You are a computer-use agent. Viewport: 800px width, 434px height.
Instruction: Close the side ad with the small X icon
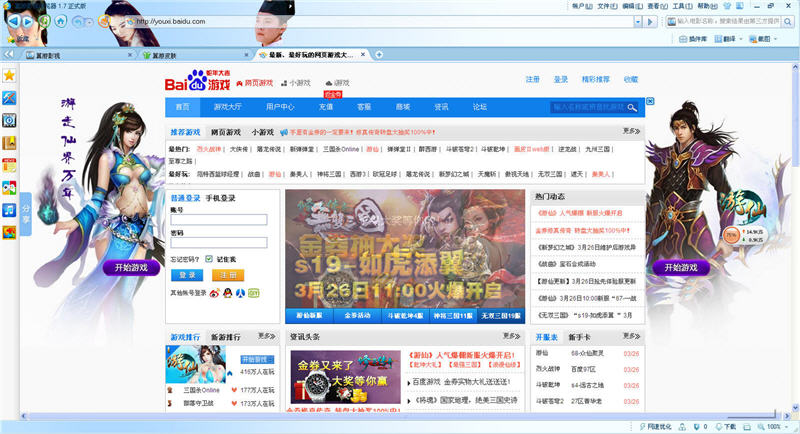[x=650, y=101]
